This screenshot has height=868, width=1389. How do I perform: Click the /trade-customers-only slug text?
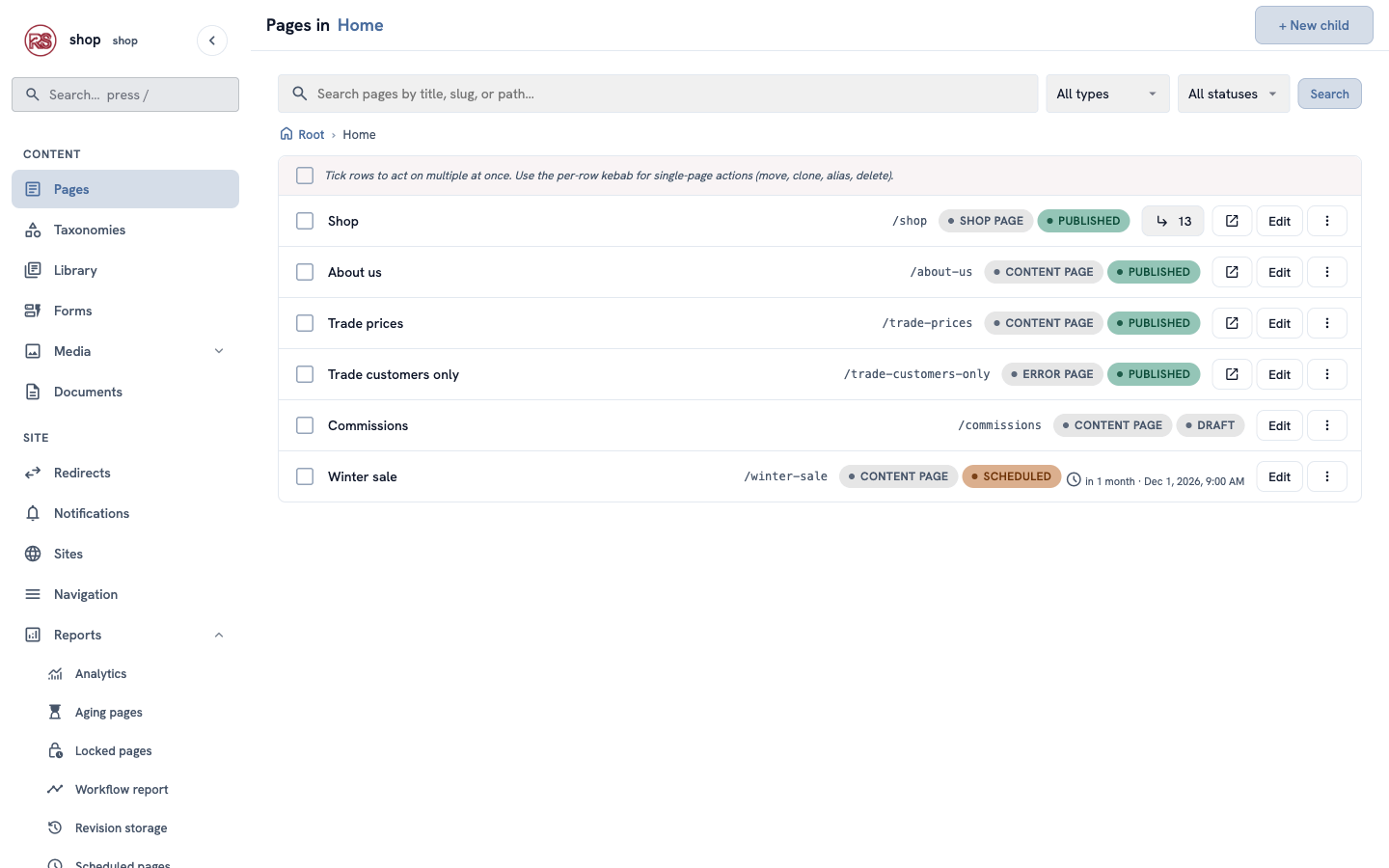coord(916,374)
